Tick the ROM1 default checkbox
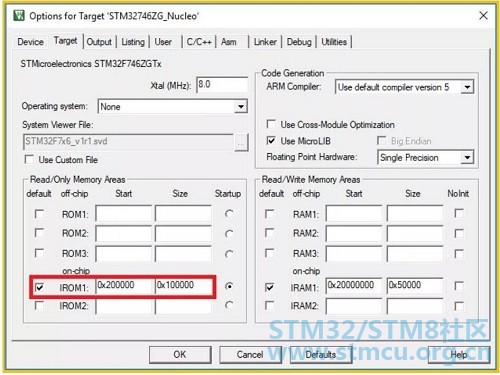The image size is (500, 375). pos(39,214)
